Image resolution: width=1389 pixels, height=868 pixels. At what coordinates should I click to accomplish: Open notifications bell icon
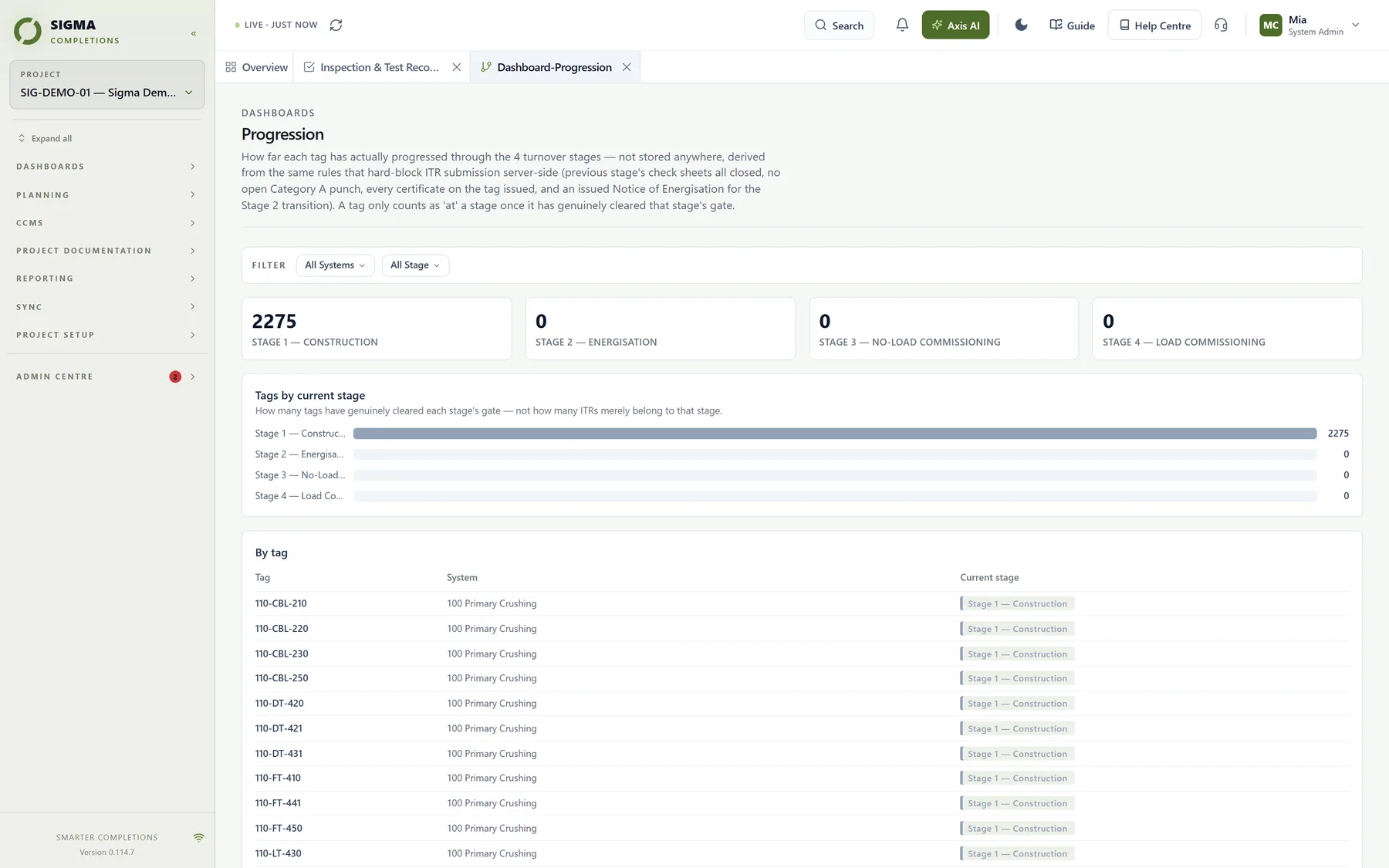[x=902, y=25]
